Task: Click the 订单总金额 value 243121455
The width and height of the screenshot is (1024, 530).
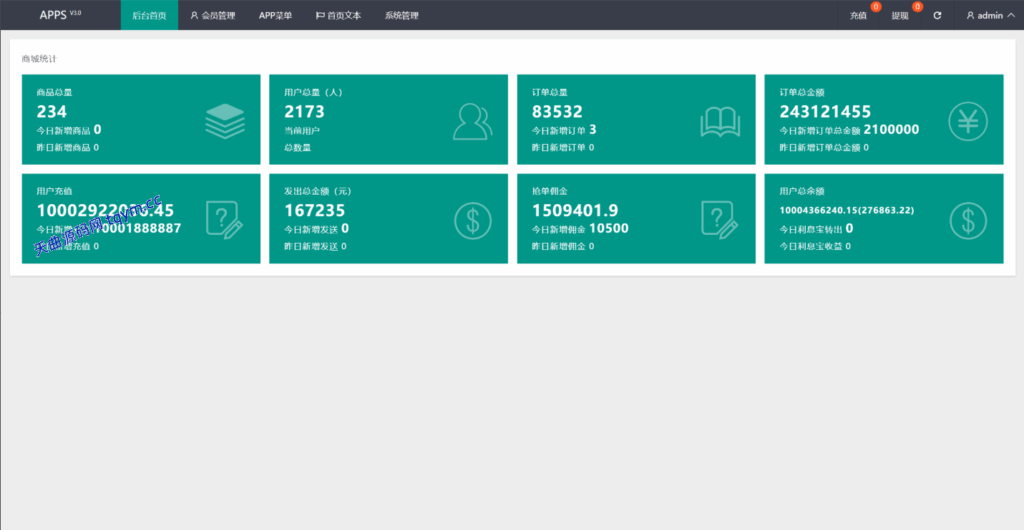Action: (825, 111)
